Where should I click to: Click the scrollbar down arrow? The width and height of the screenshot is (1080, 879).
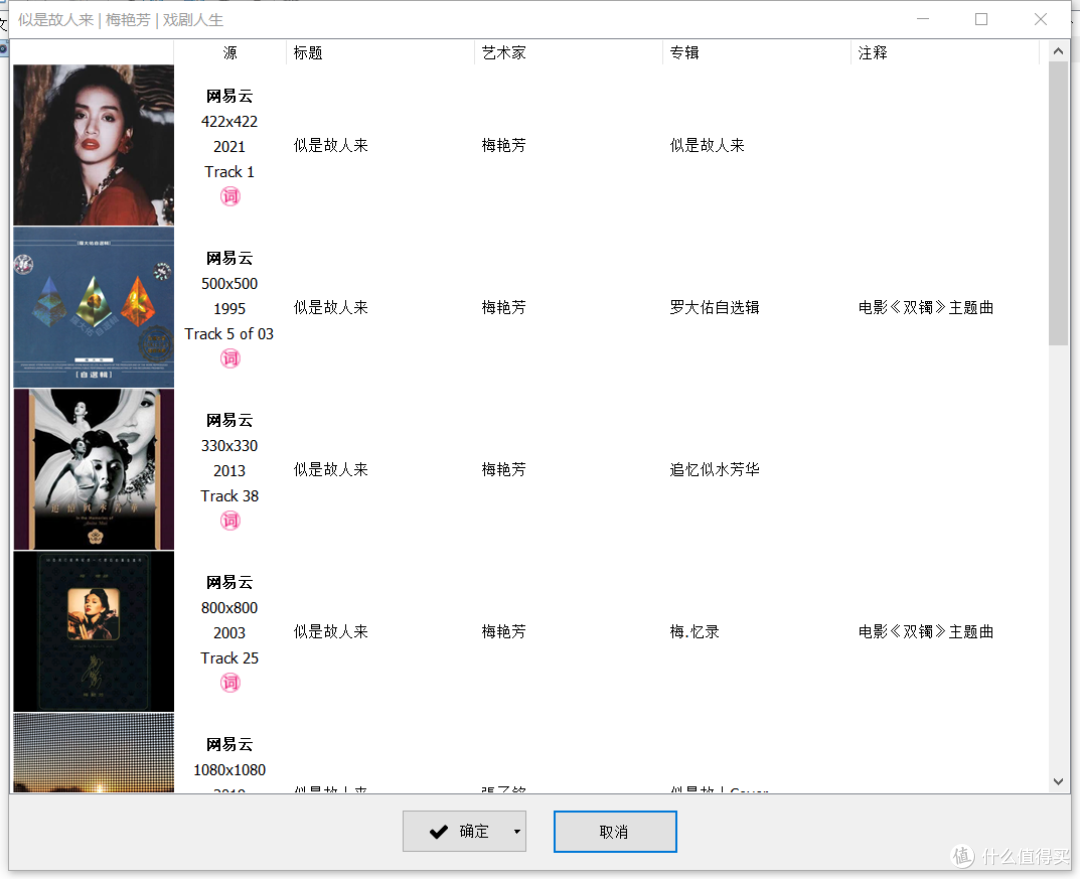coord(1058,782)
